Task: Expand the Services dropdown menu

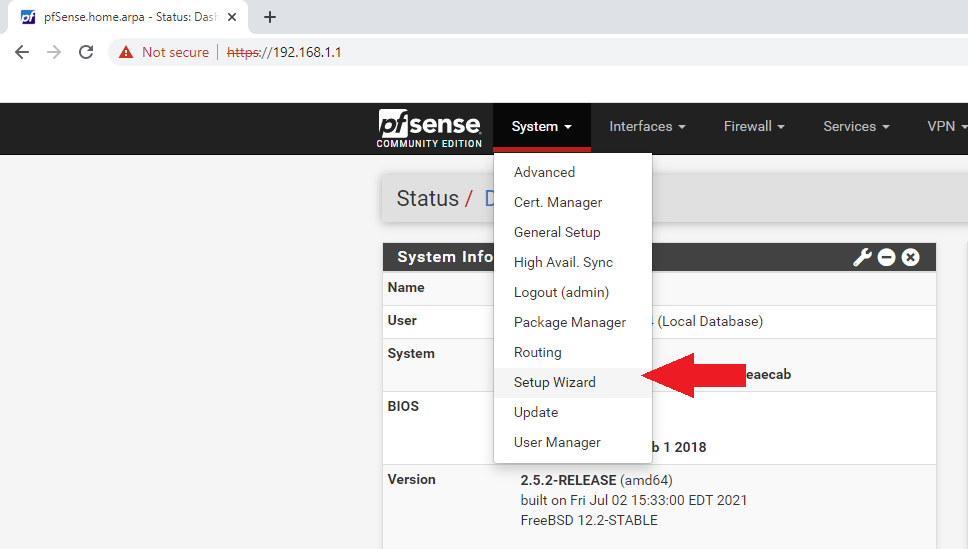Action: (x=856, y=127)
